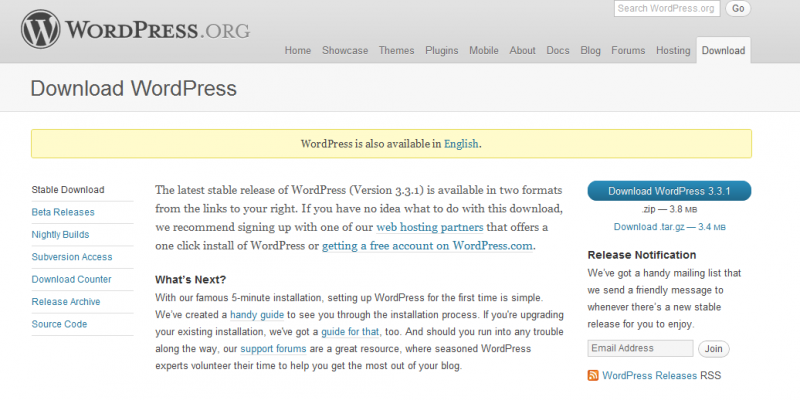
Task: Open the WordPress Releases link
Action: click(x=649, y=376)
